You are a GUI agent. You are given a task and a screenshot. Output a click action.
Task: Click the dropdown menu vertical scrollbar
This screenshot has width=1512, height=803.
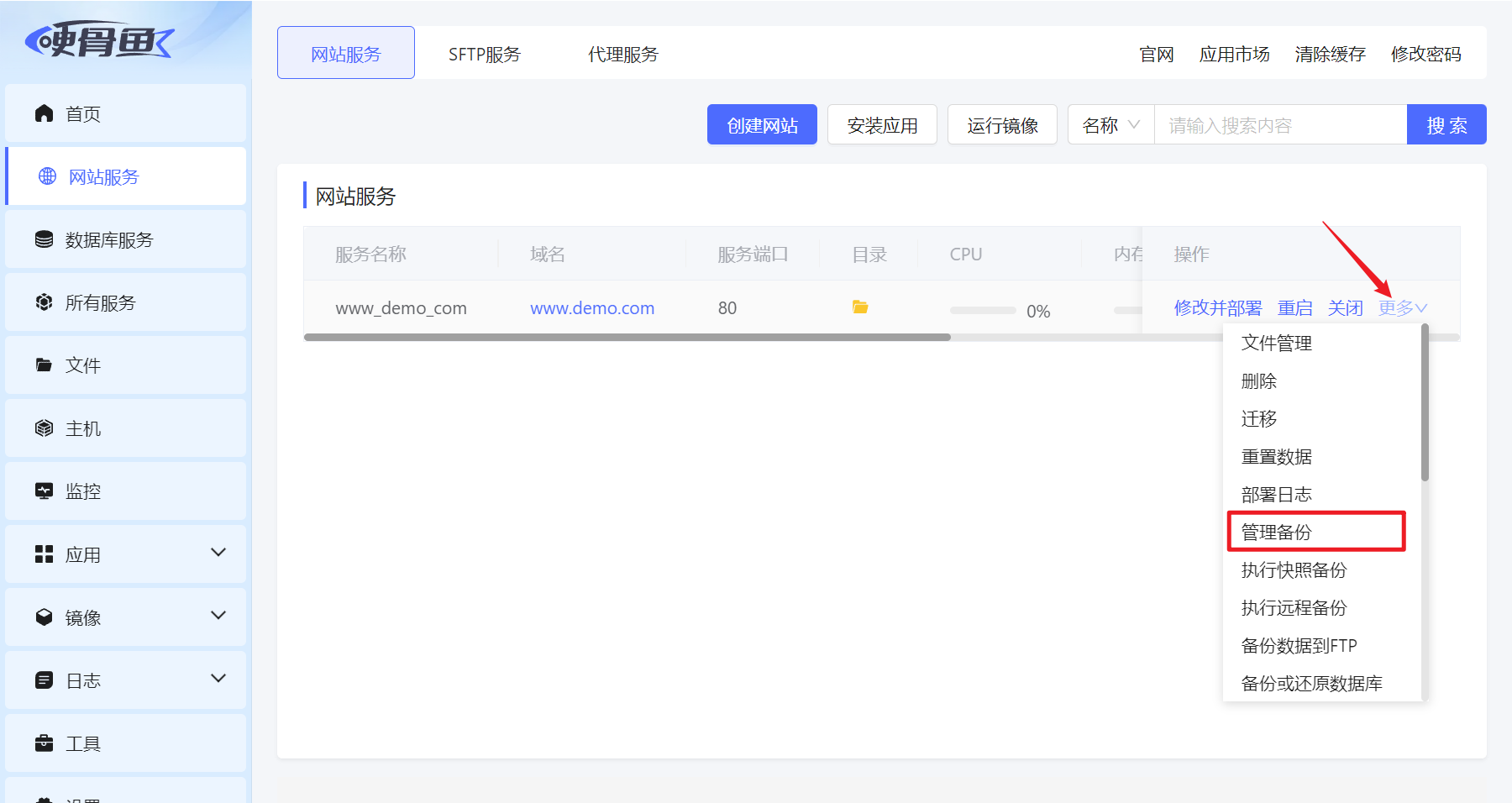point(1425,403)
